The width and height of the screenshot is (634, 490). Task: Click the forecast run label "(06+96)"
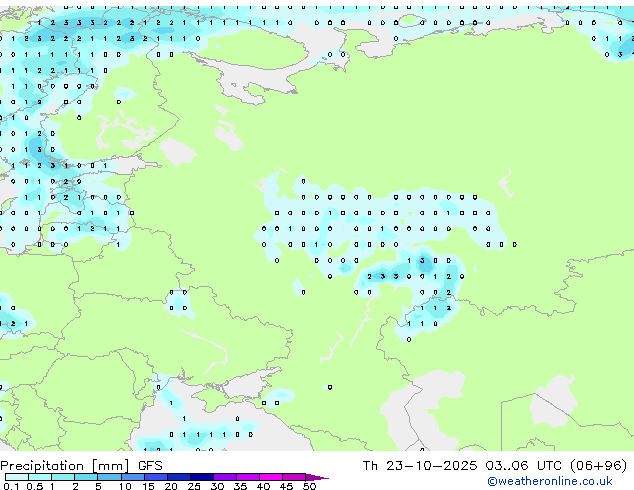pos(598,466)
